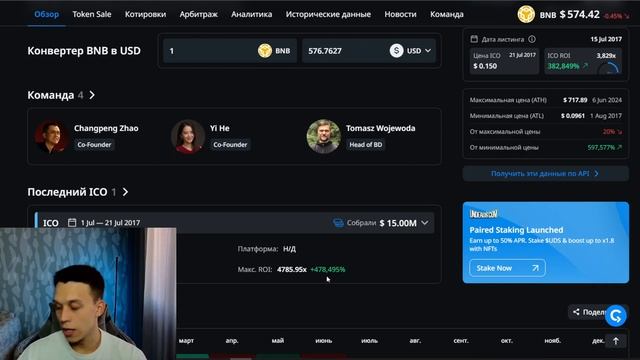Click the BNB icon in converter

coord(265,51)
